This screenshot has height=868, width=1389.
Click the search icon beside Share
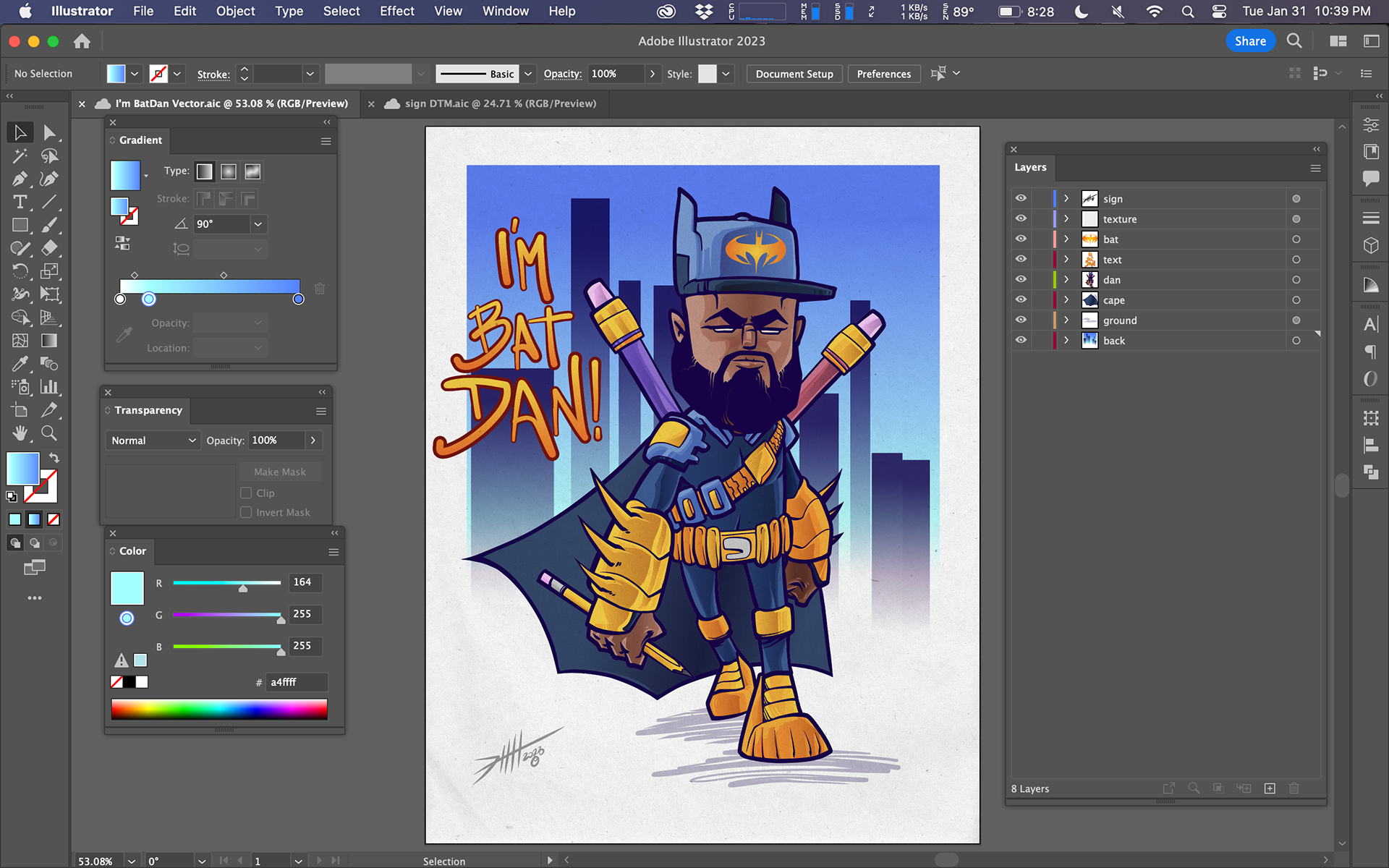coord(1294,41)
